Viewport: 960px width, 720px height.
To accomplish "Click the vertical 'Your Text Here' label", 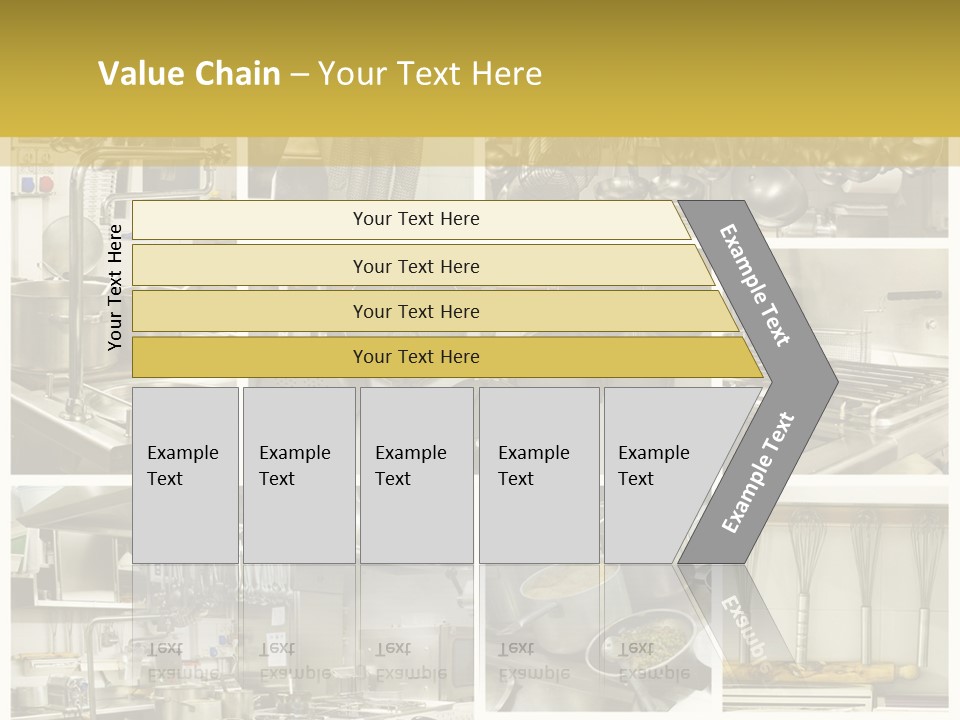I will [x=115, y=287].
